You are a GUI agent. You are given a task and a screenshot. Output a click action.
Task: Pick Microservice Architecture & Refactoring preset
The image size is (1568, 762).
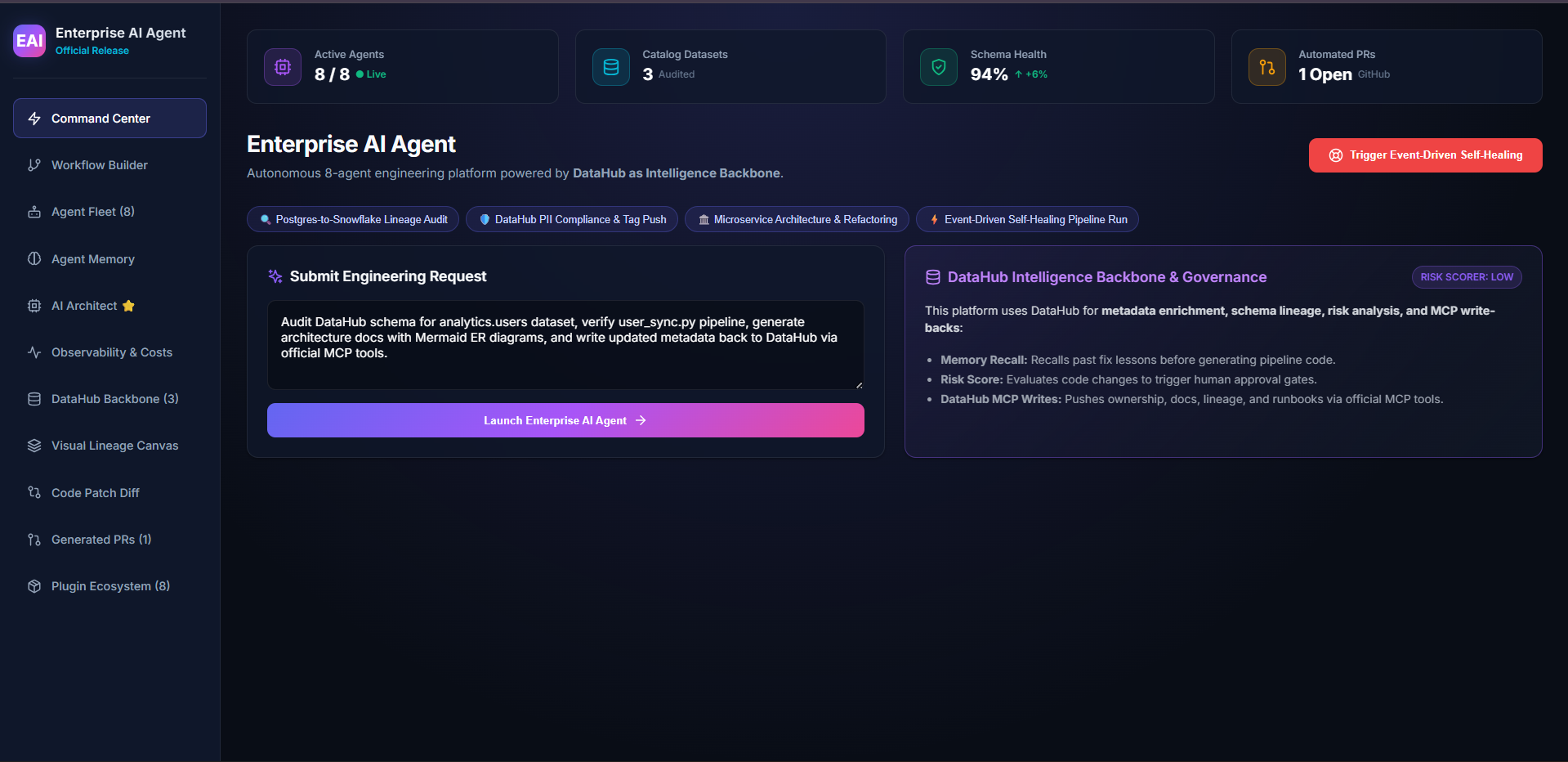[797, 219]
